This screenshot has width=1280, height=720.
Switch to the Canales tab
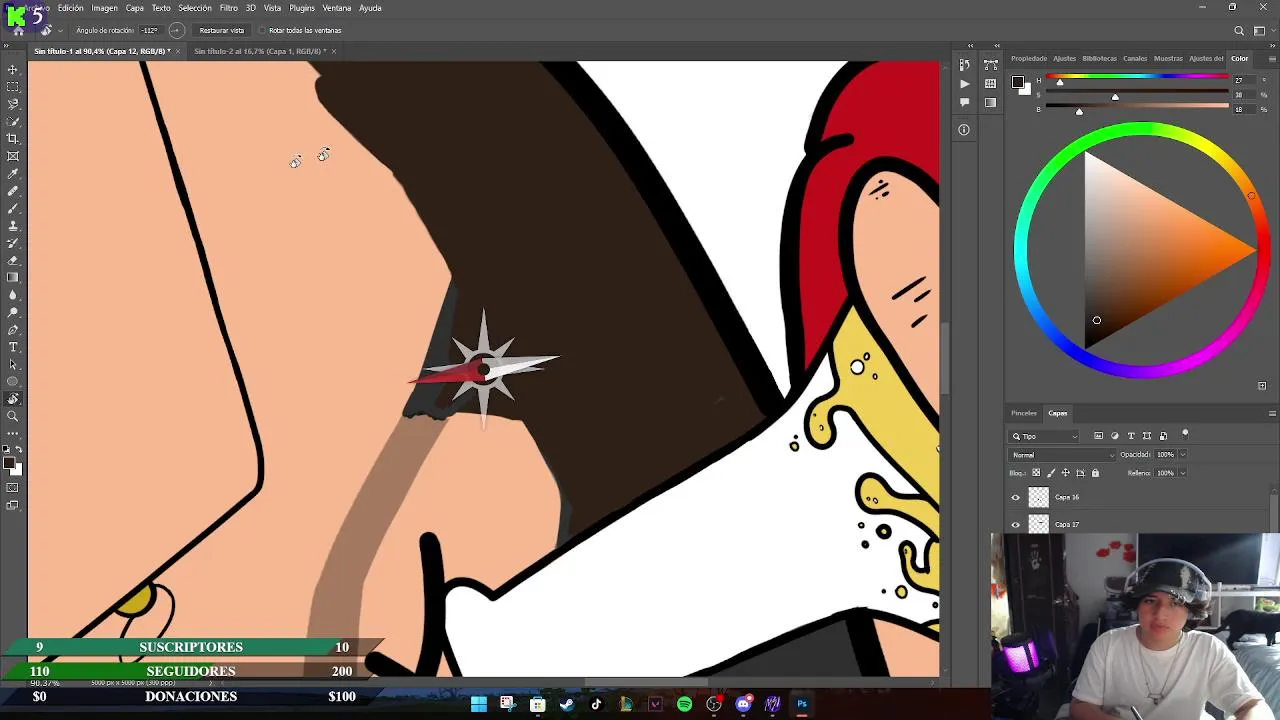(x=1135, y=59)
